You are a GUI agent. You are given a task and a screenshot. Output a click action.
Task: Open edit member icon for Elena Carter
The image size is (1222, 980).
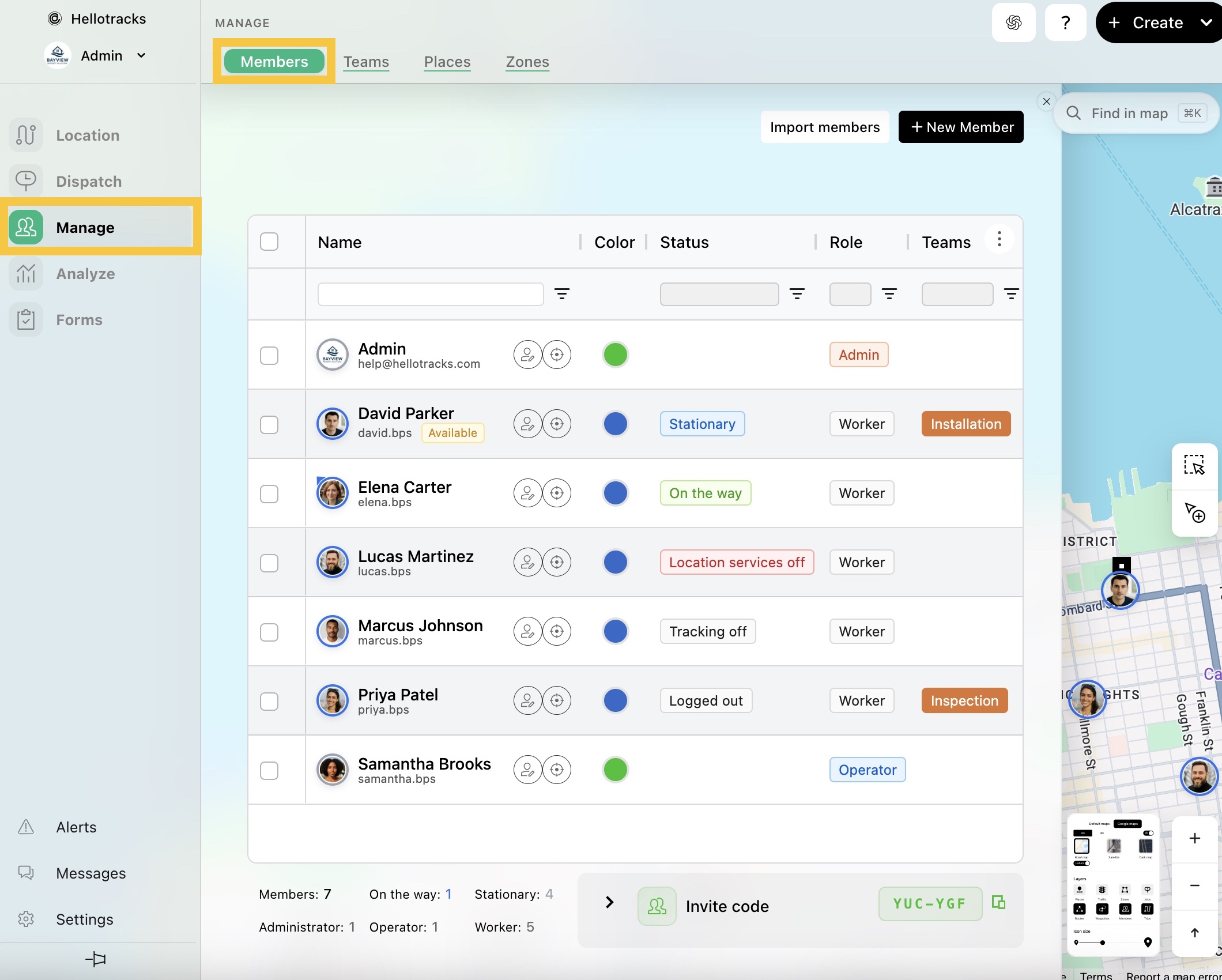[527, 493]
